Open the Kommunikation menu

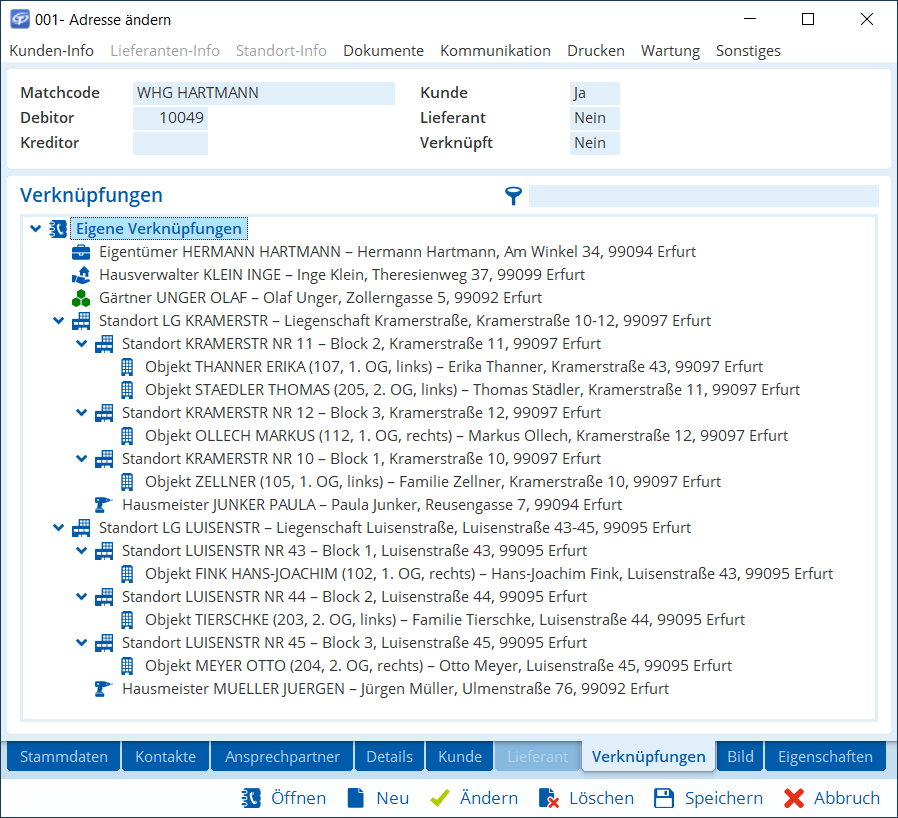point(495,50)
